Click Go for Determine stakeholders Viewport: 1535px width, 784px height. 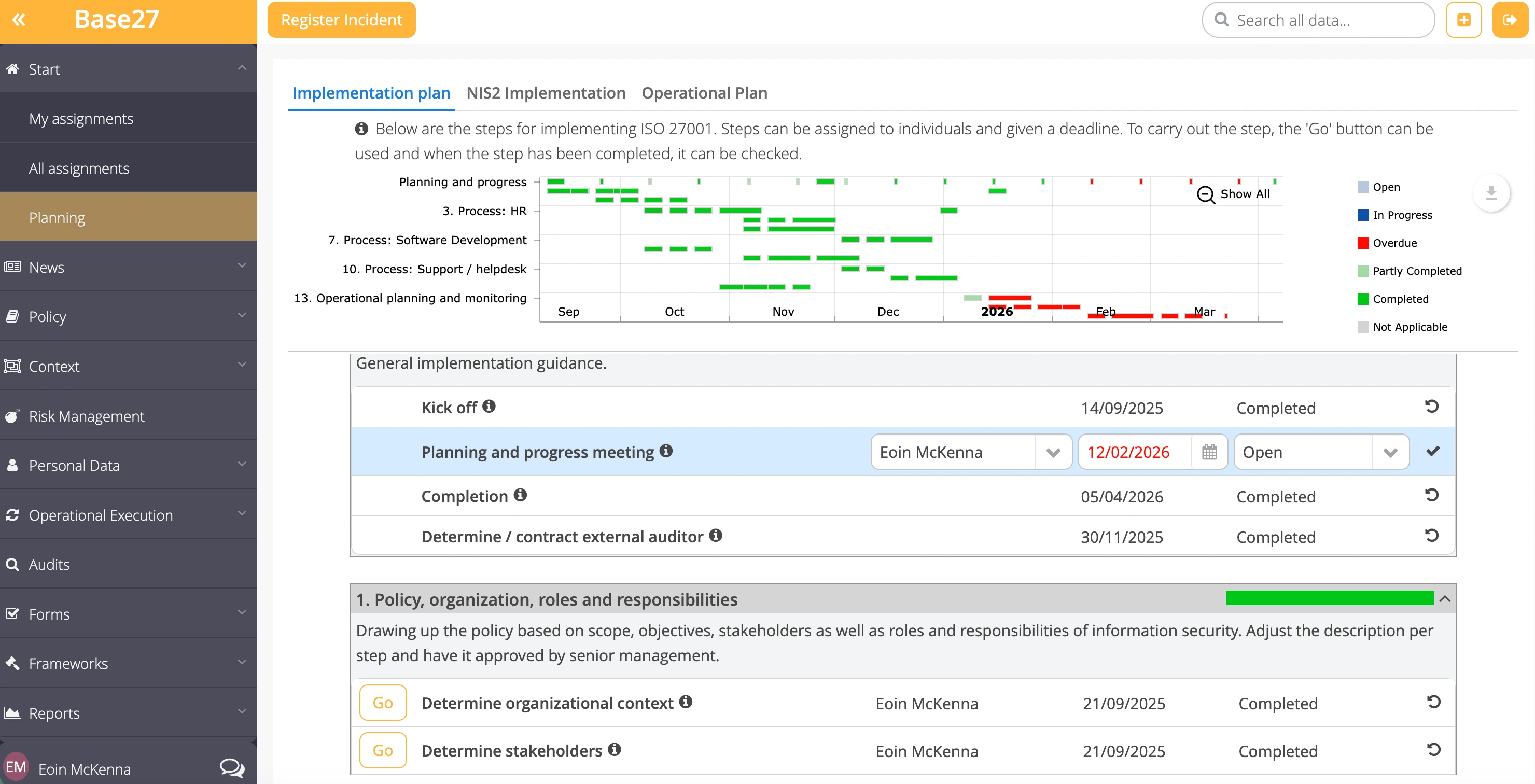coord(383,750)
